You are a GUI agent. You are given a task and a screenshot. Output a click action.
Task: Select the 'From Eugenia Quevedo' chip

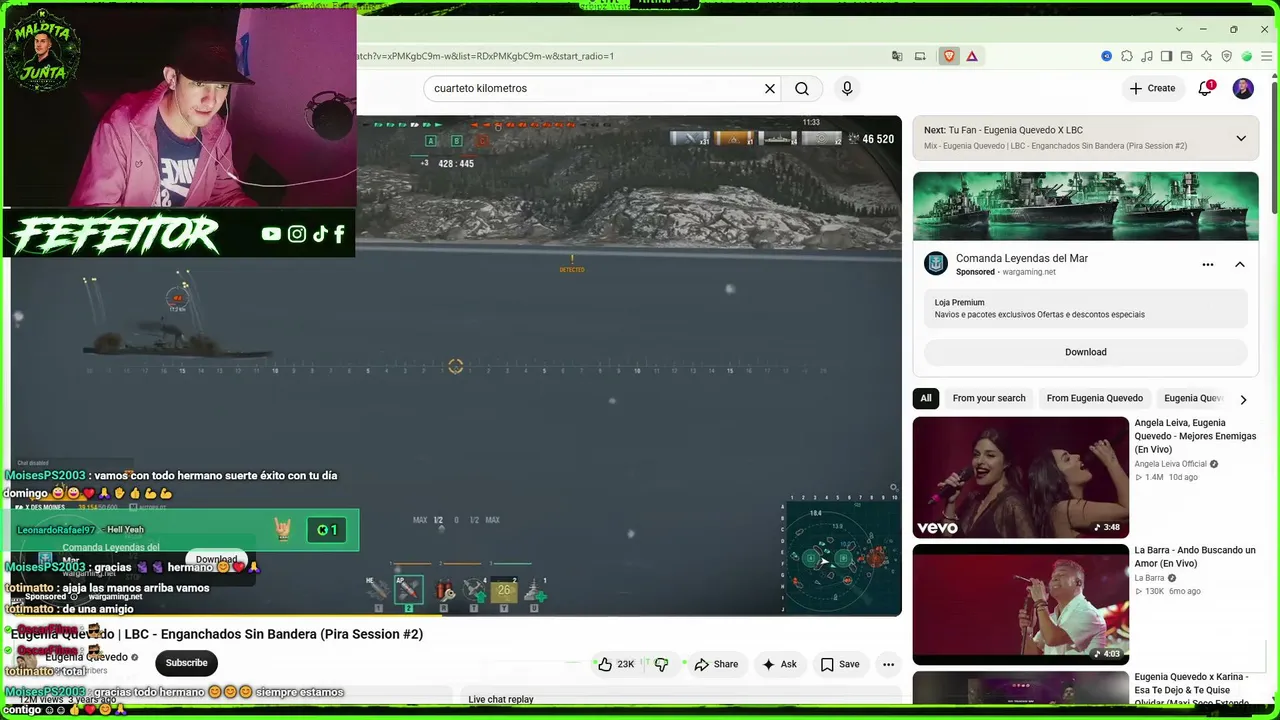click(x=1095, y=398)
